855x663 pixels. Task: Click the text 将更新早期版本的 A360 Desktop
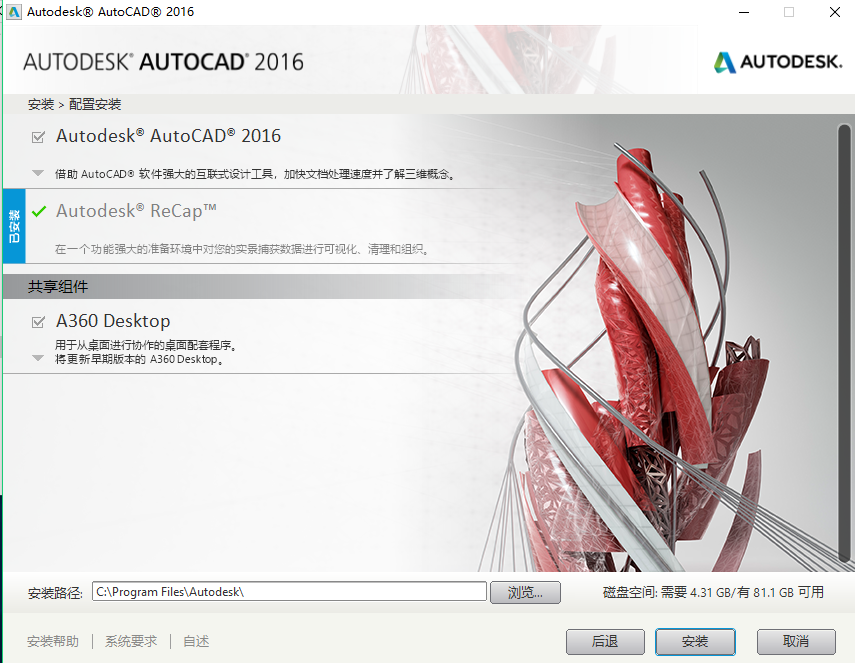point(139,359)
